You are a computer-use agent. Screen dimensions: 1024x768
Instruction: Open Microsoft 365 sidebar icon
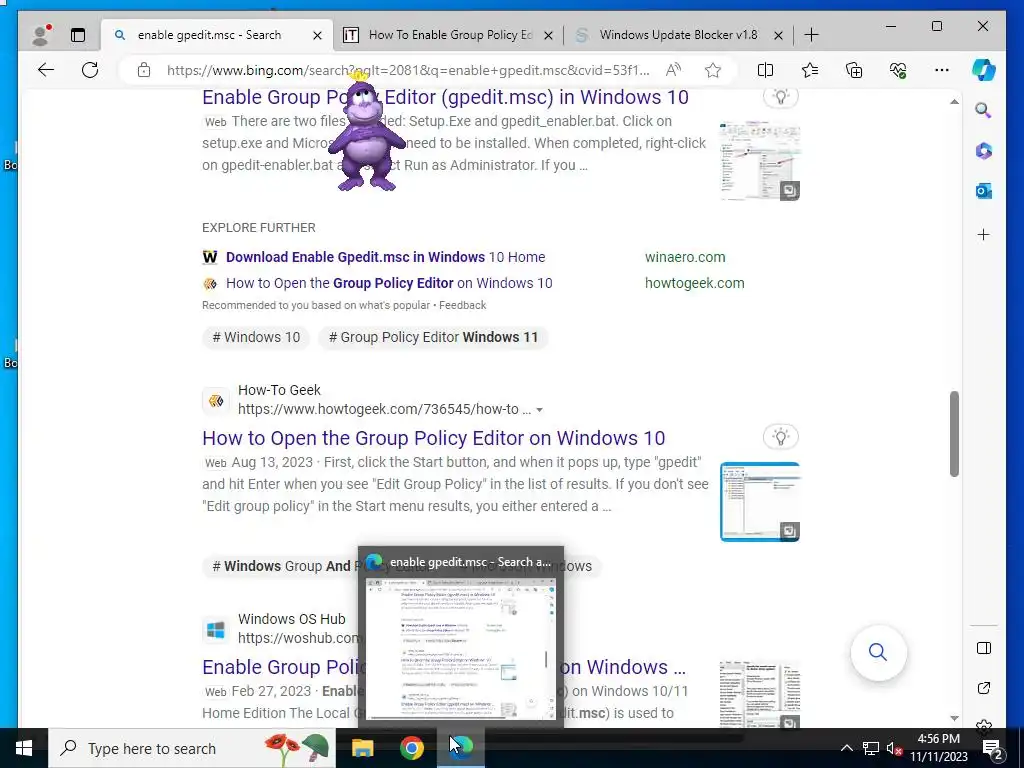coord(984,151)
